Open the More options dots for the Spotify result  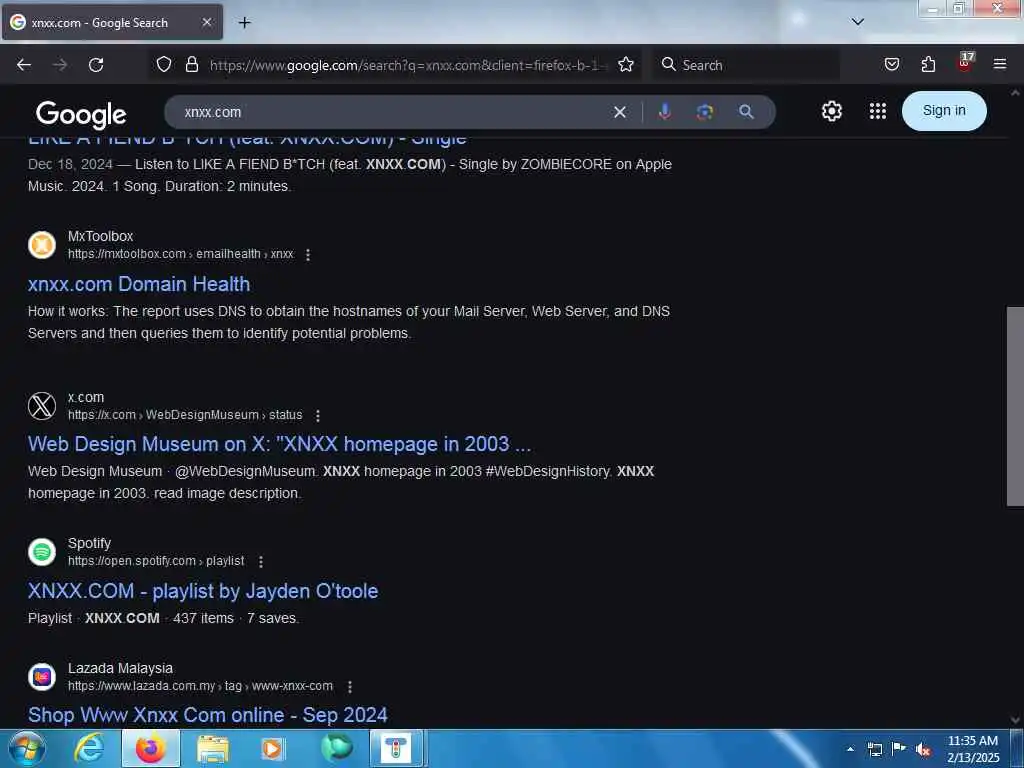pos(261,562)
